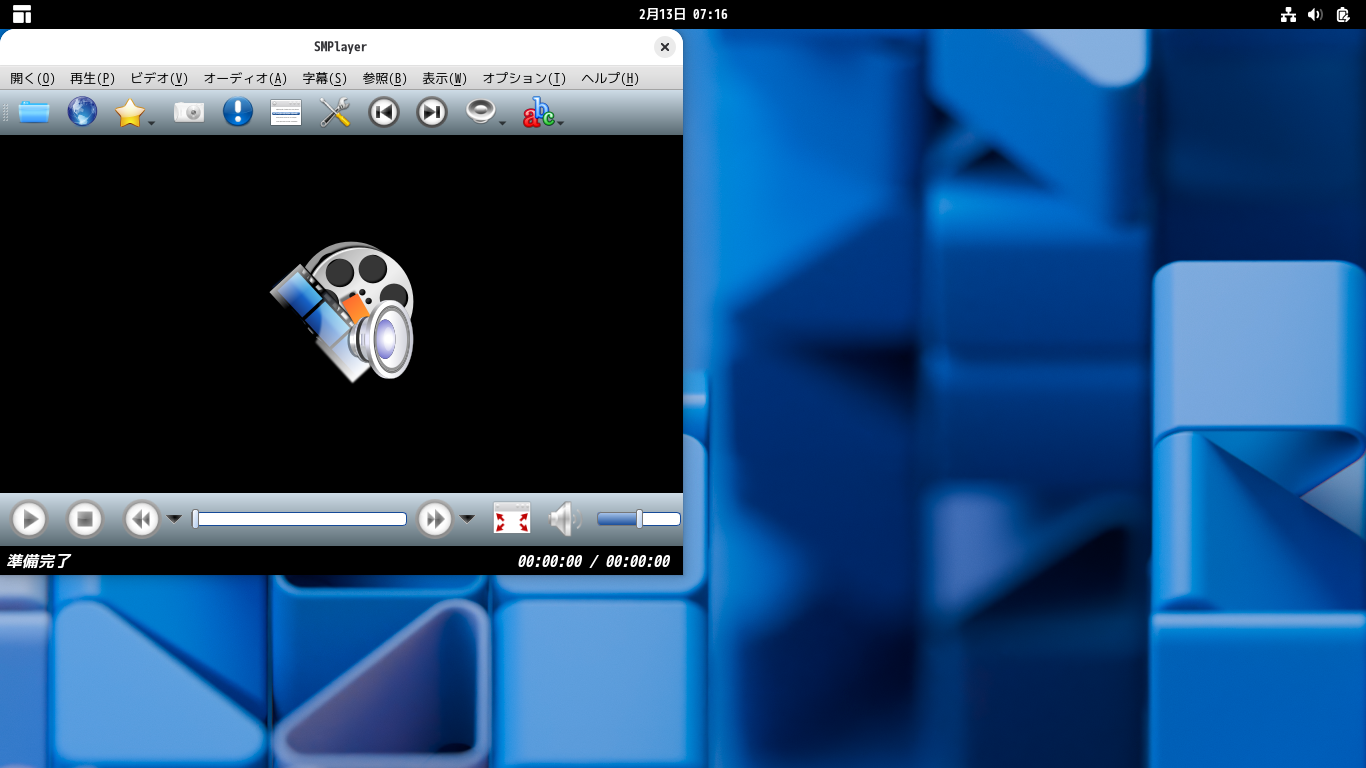Viewport: 1366px width, 768px height.
Task: Click the 00:00:00 / 00:00:00 time display
Action: [594, 562]
